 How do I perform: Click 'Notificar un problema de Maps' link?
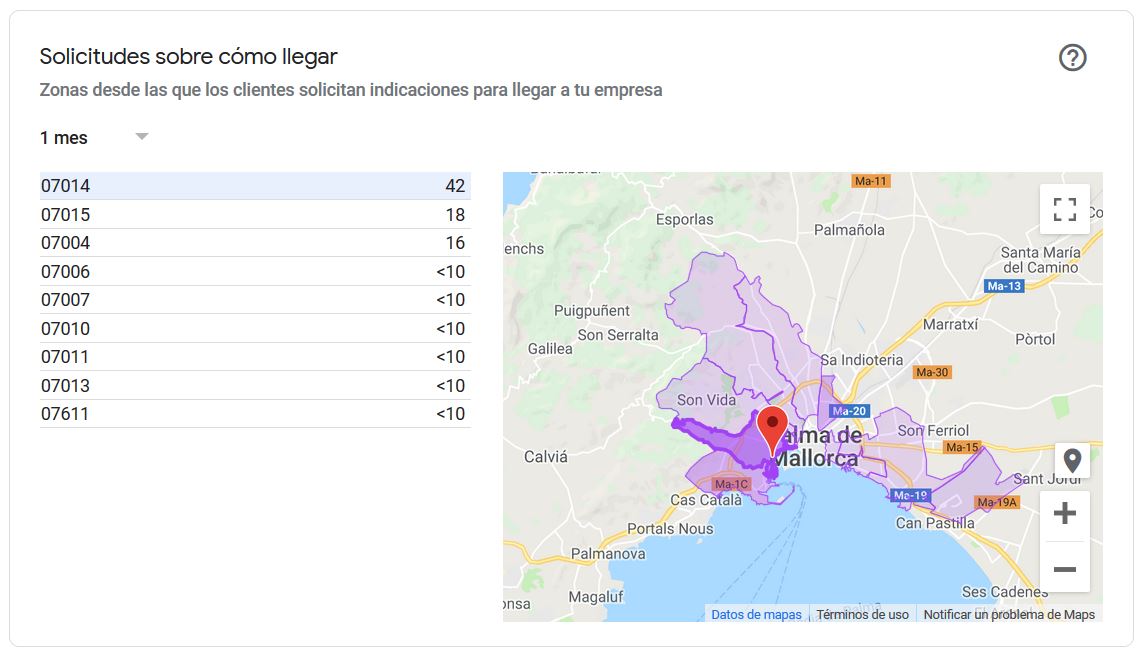pos(1008,615)
